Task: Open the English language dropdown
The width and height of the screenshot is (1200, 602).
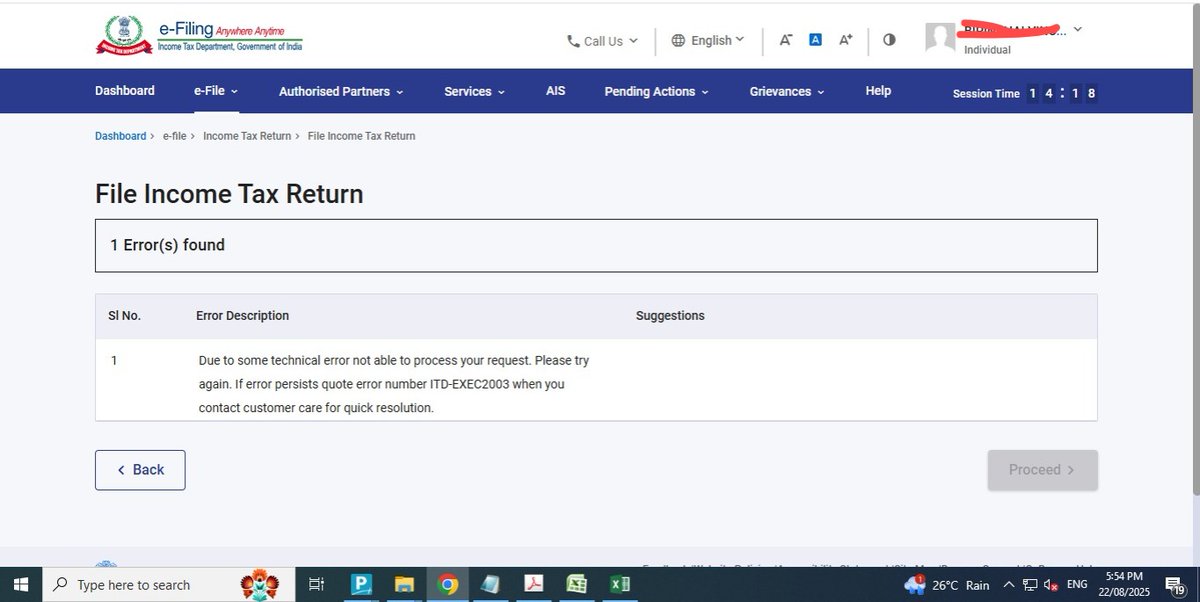Action: (x=708, y=41)
